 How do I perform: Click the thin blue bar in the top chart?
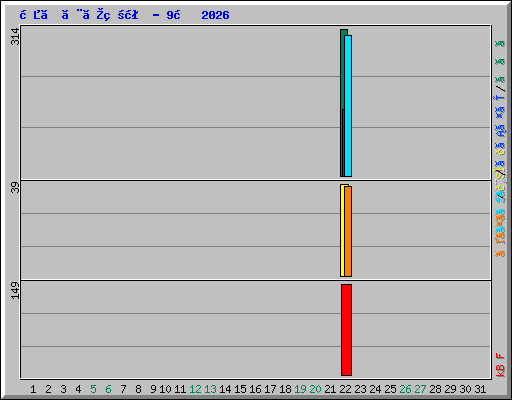click(343, 143)
